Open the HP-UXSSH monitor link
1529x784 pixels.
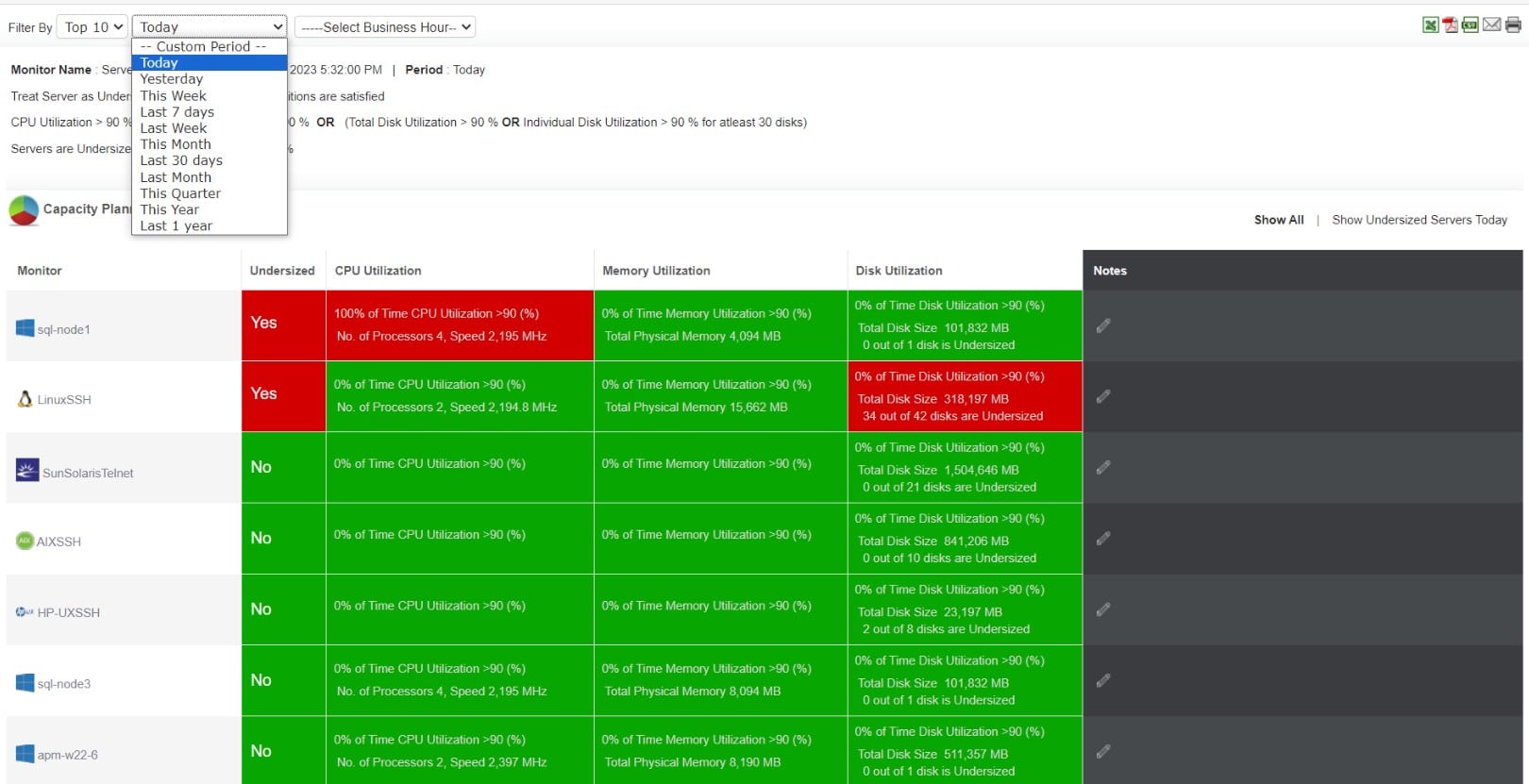click(x=69, y=612)
